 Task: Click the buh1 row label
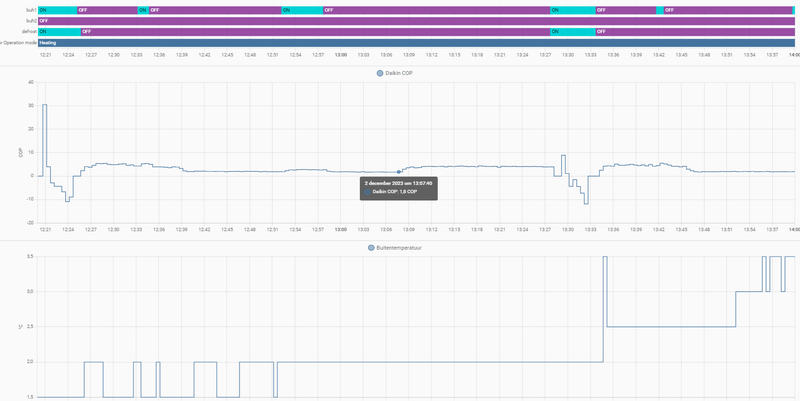pyautogui.click(x=31, y=10)
